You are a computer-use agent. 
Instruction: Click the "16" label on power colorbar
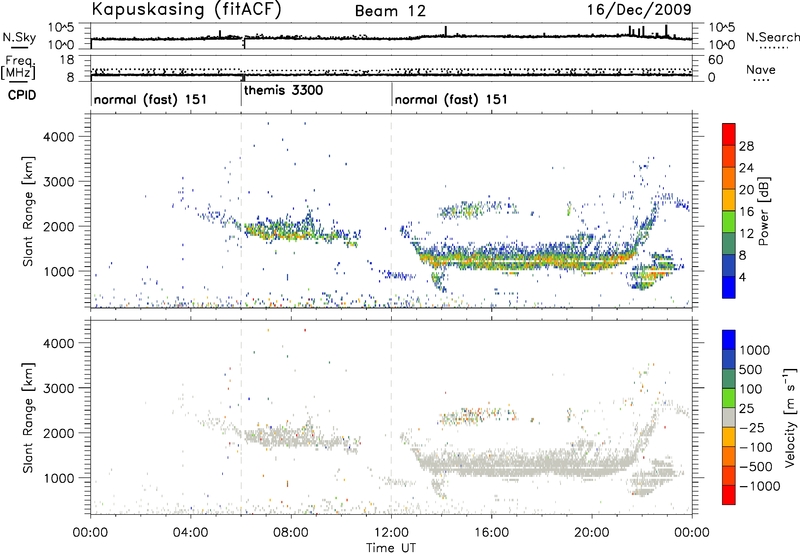746,212
